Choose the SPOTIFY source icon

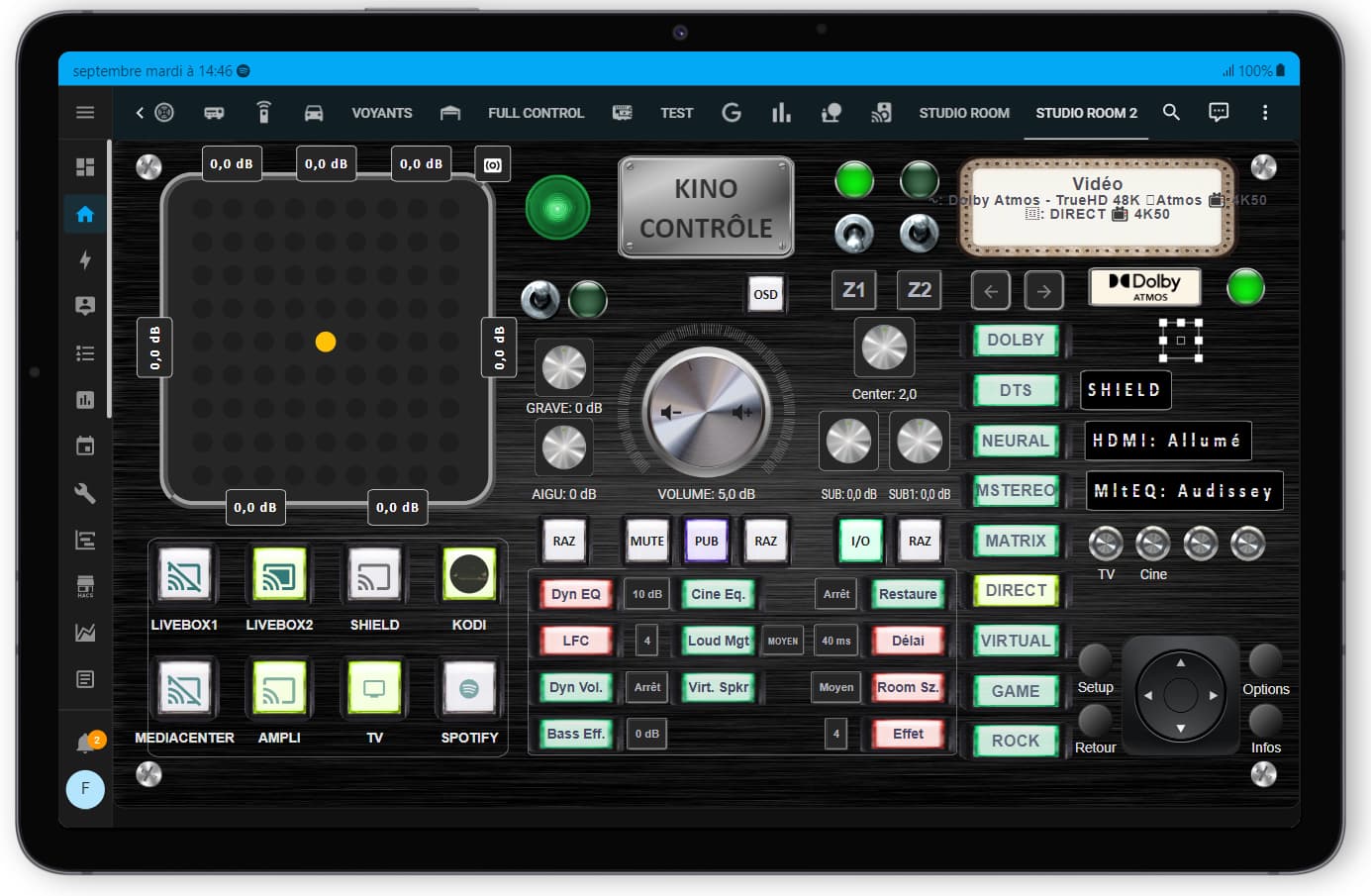click(469, 687)
